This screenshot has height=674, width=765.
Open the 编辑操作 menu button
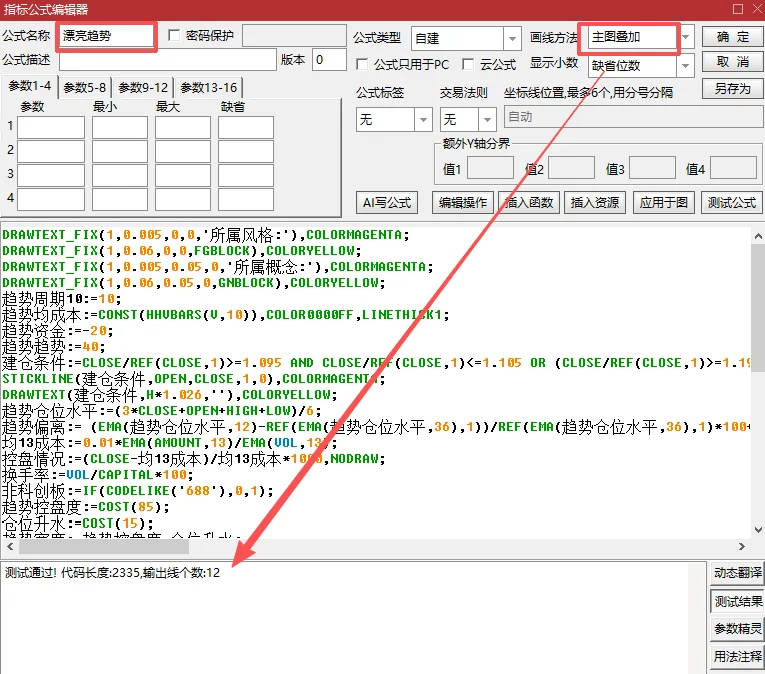[463, 203]
